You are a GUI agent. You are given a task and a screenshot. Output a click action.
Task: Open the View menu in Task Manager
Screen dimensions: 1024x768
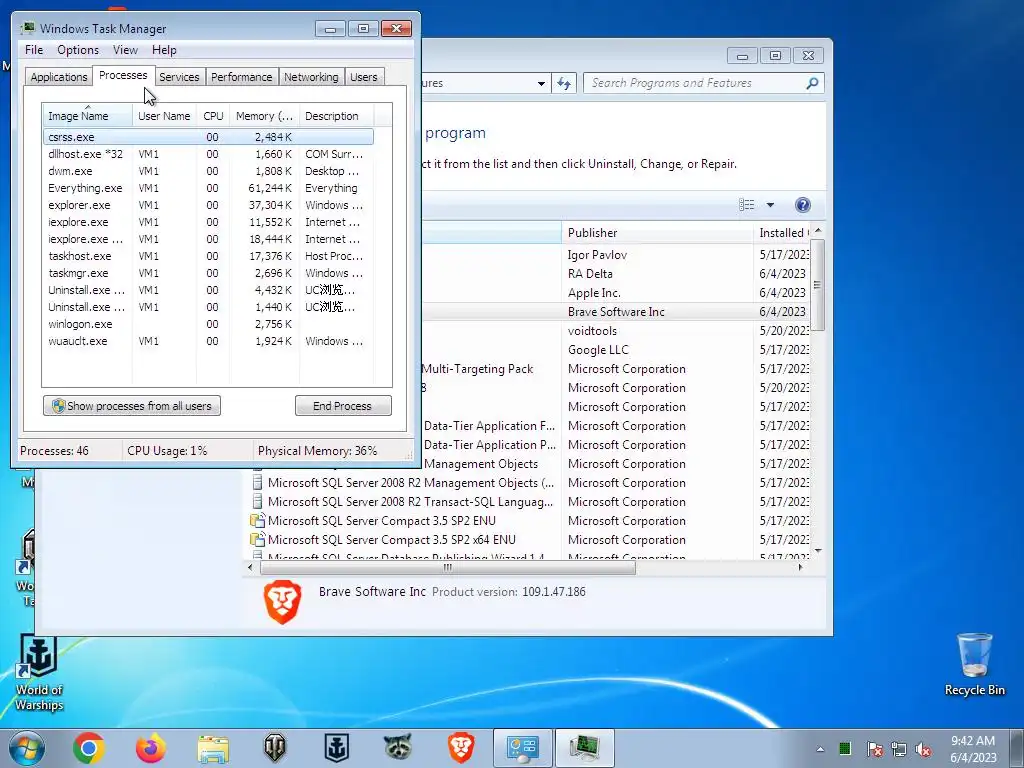125,50
